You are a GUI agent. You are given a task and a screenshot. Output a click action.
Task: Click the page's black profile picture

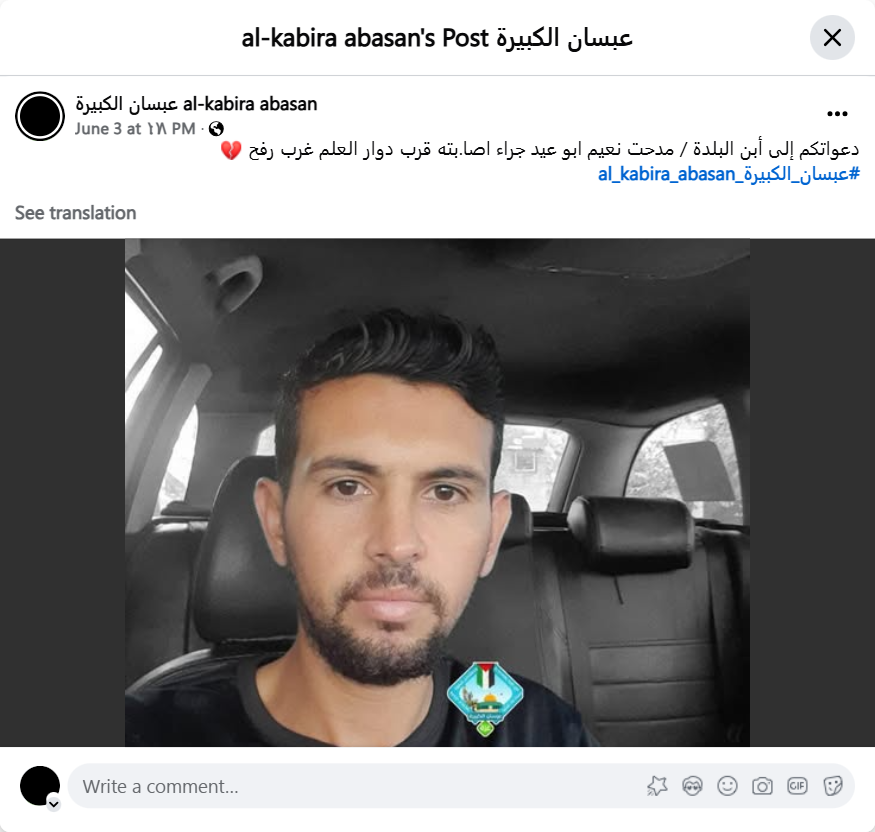(40, 116)
